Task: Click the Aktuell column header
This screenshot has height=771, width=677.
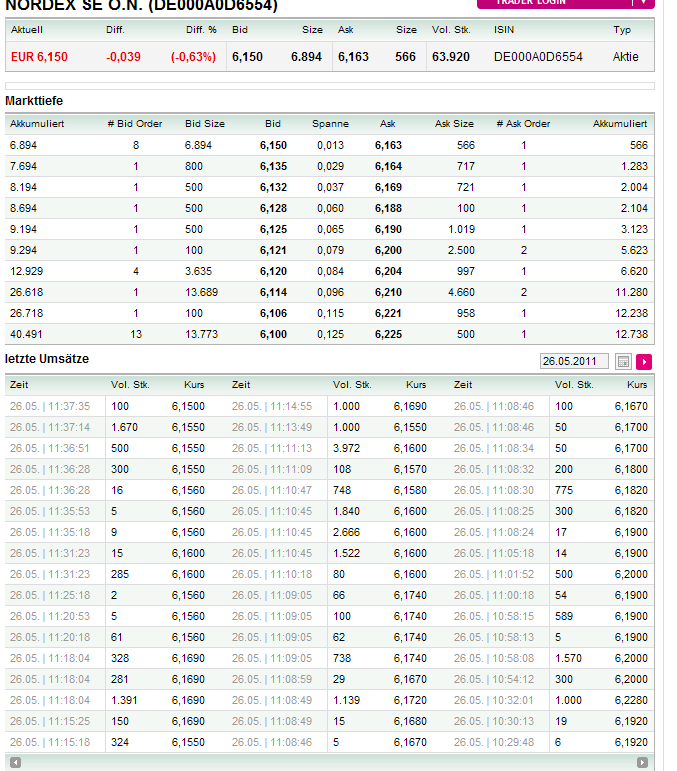Action: point(27,30)
